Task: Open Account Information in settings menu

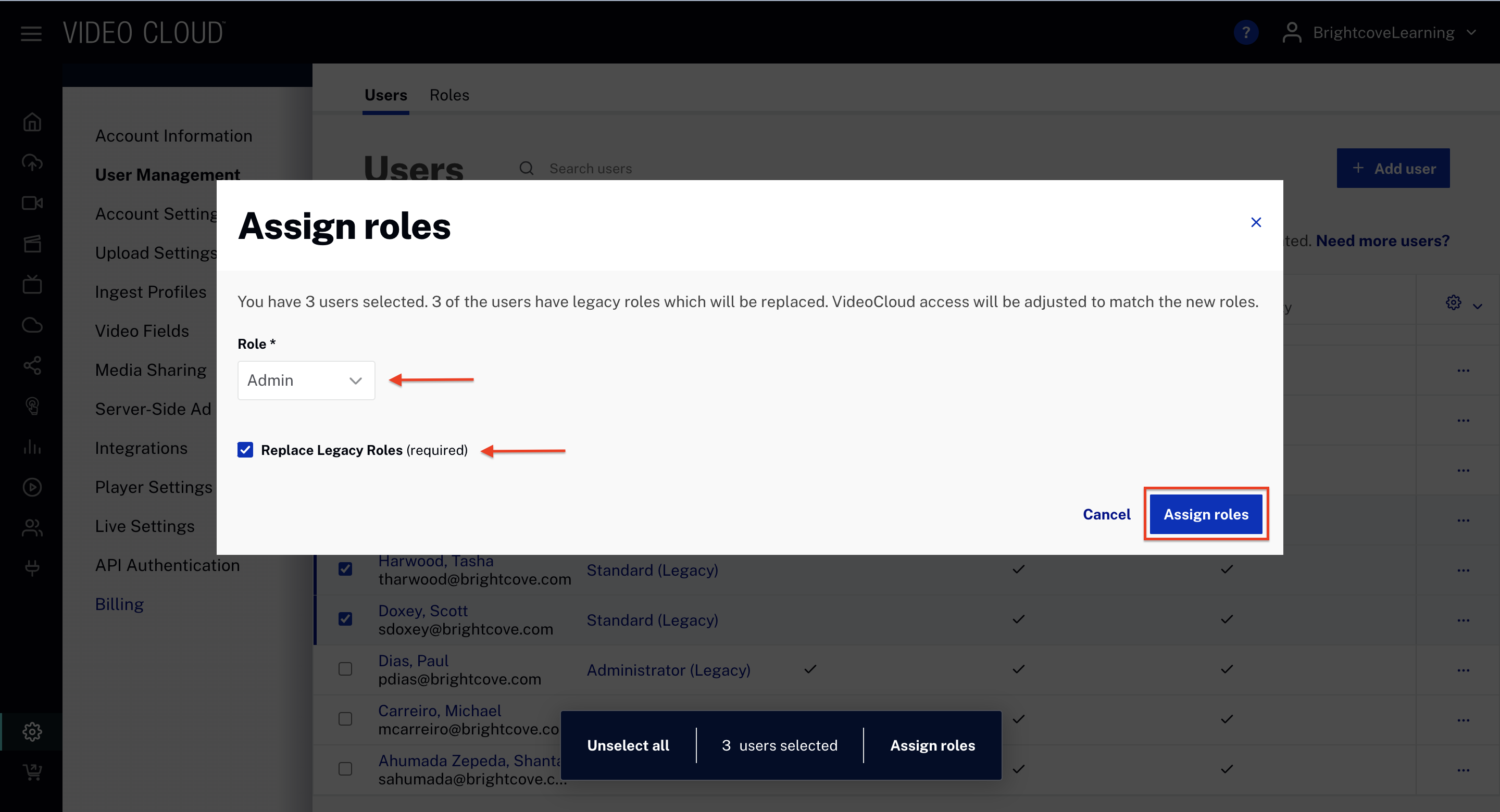Action: click(173, 136)
